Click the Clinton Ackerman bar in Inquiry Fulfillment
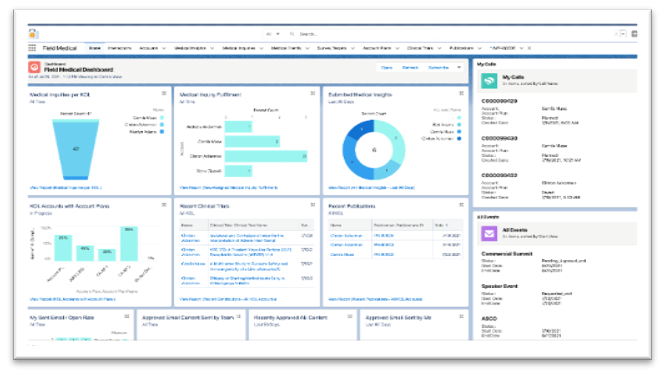Viewport: 664px width, 375px height. [x=266, y=156]
